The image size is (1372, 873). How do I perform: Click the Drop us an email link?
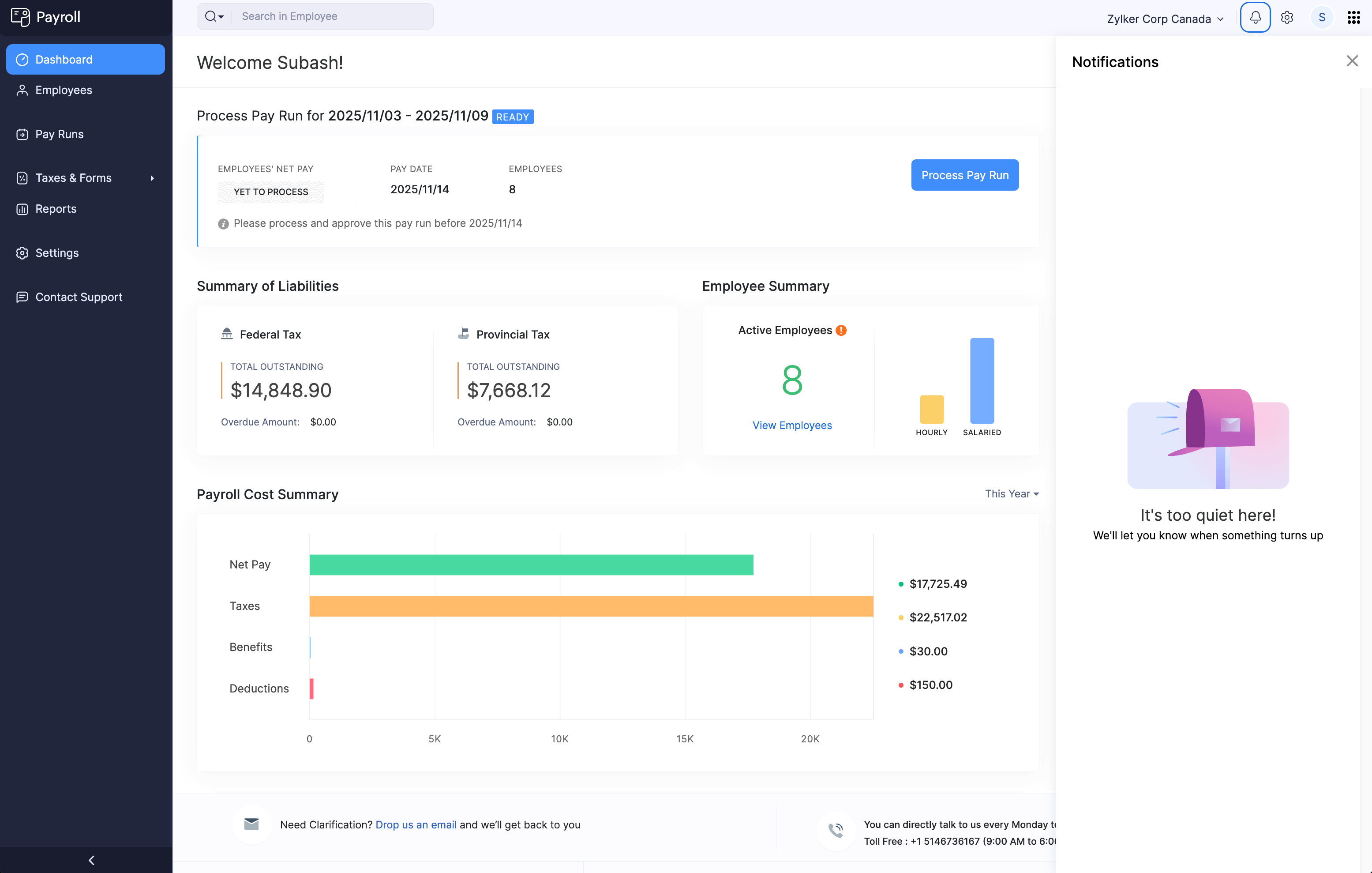(x=416, y=824)
